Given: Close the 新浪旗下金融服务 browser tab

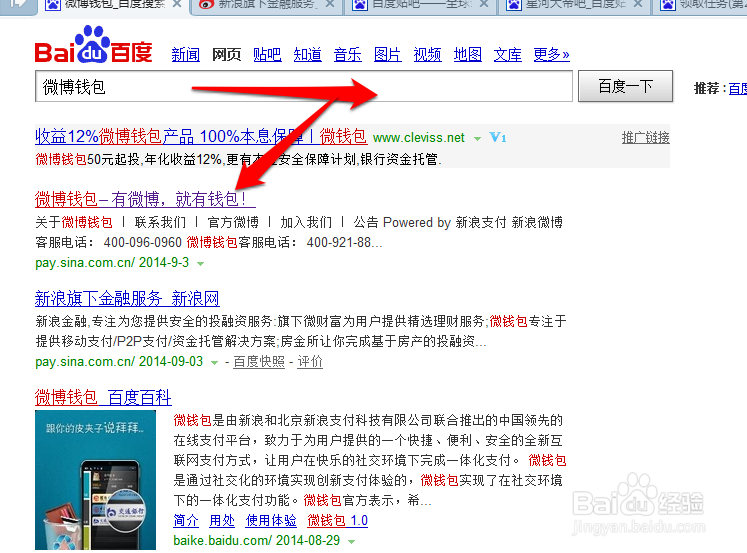Looking at the screenshot, I should (x=330, y=4).
